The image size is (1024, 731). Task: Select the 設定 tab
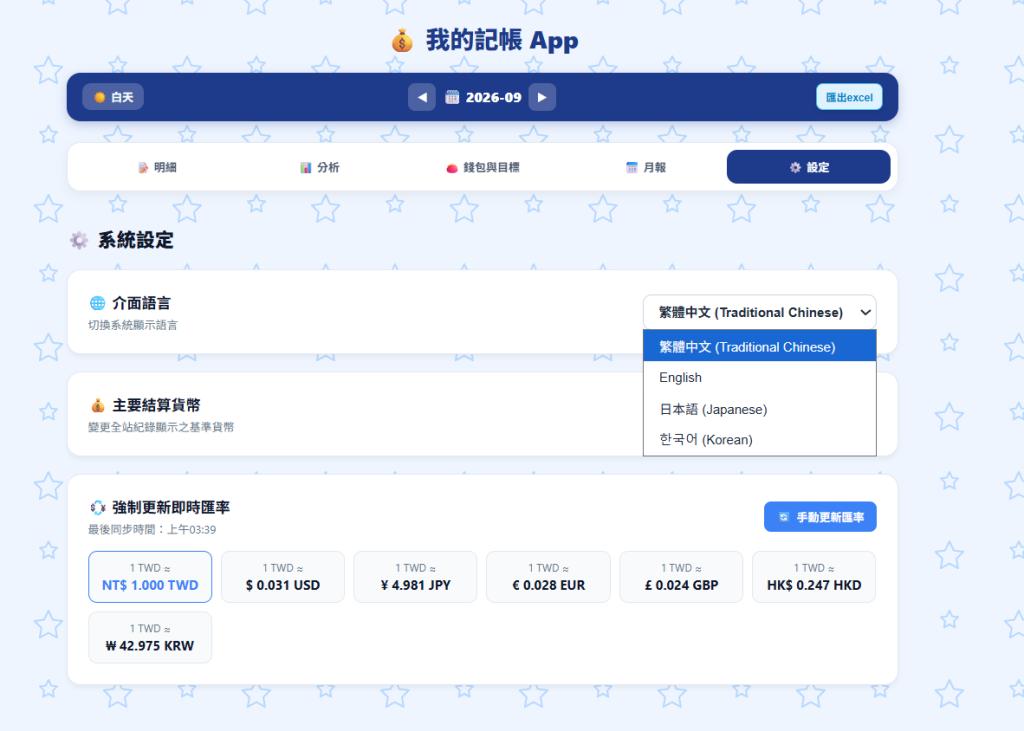(x=808, y=167)
